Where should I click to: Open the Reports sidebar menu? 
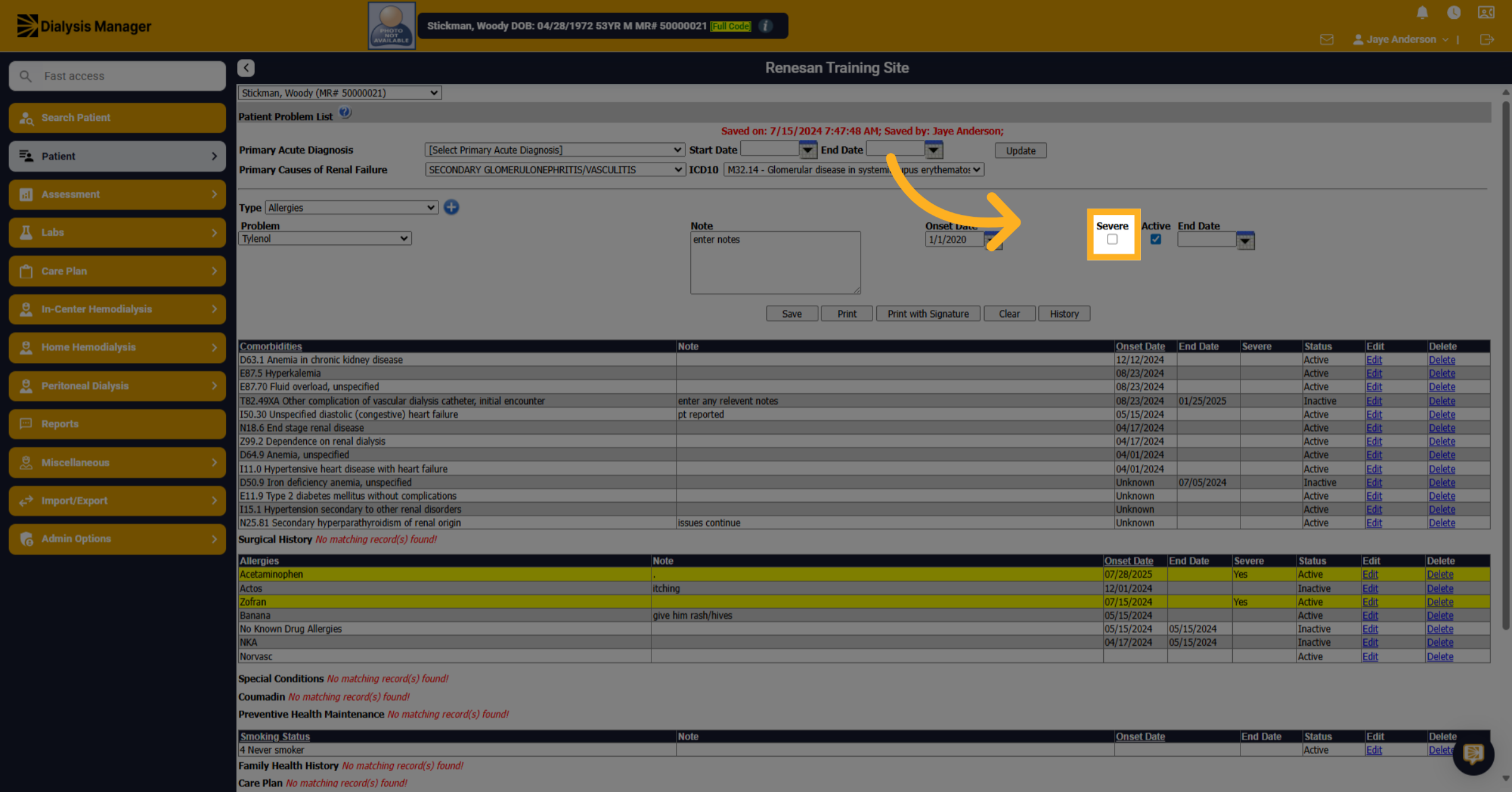[117, 424]
